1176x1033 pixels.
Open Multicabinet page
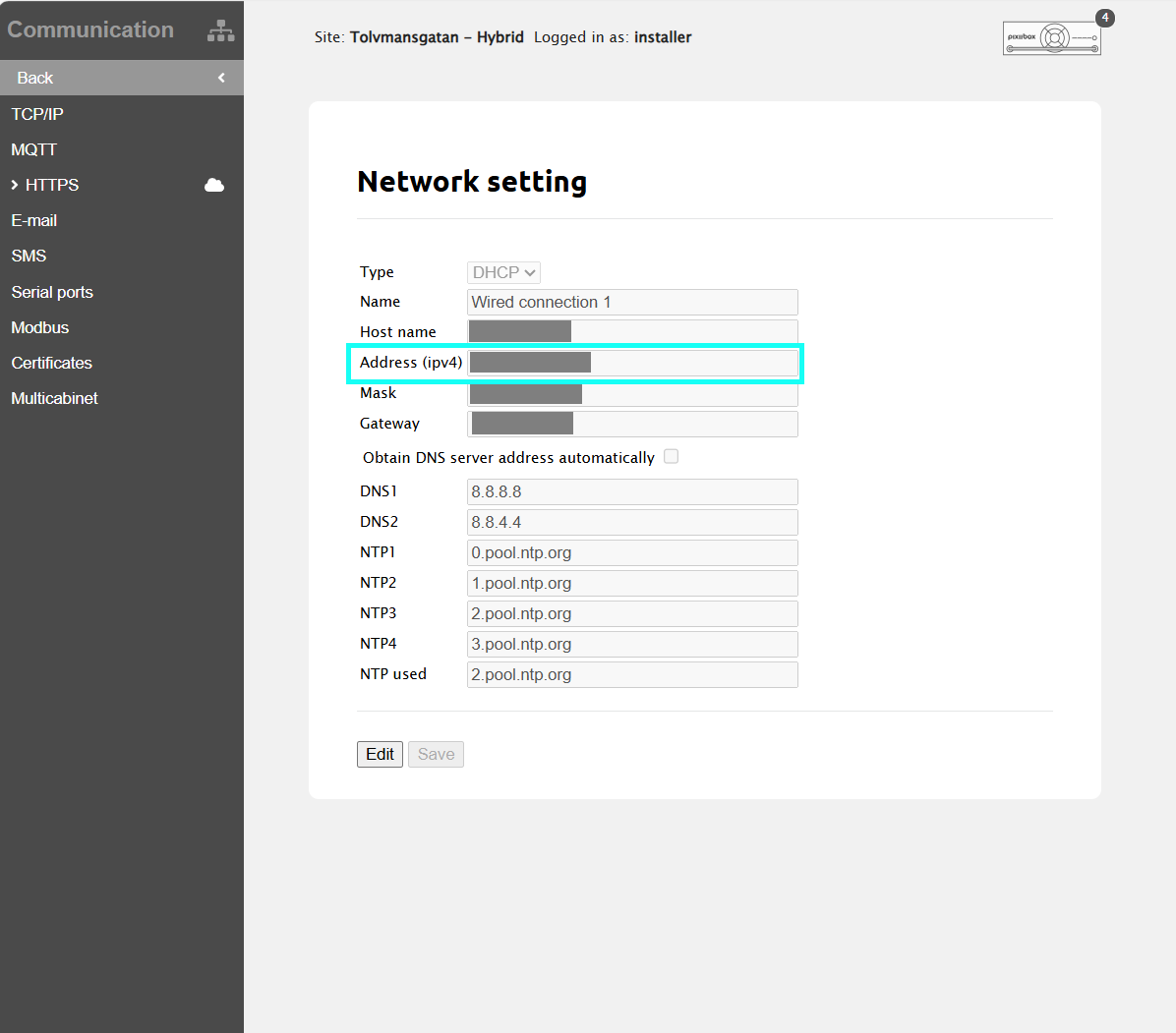[54, 399]
